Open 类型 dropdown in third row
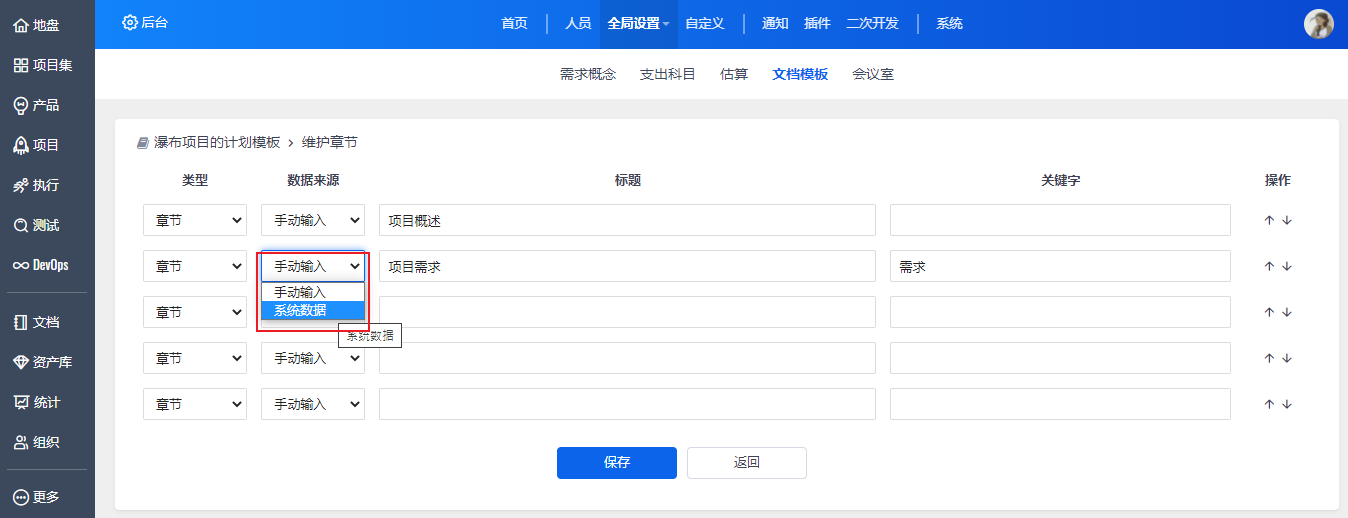This screenshot has height=518, width=1348. click(195, 312)
